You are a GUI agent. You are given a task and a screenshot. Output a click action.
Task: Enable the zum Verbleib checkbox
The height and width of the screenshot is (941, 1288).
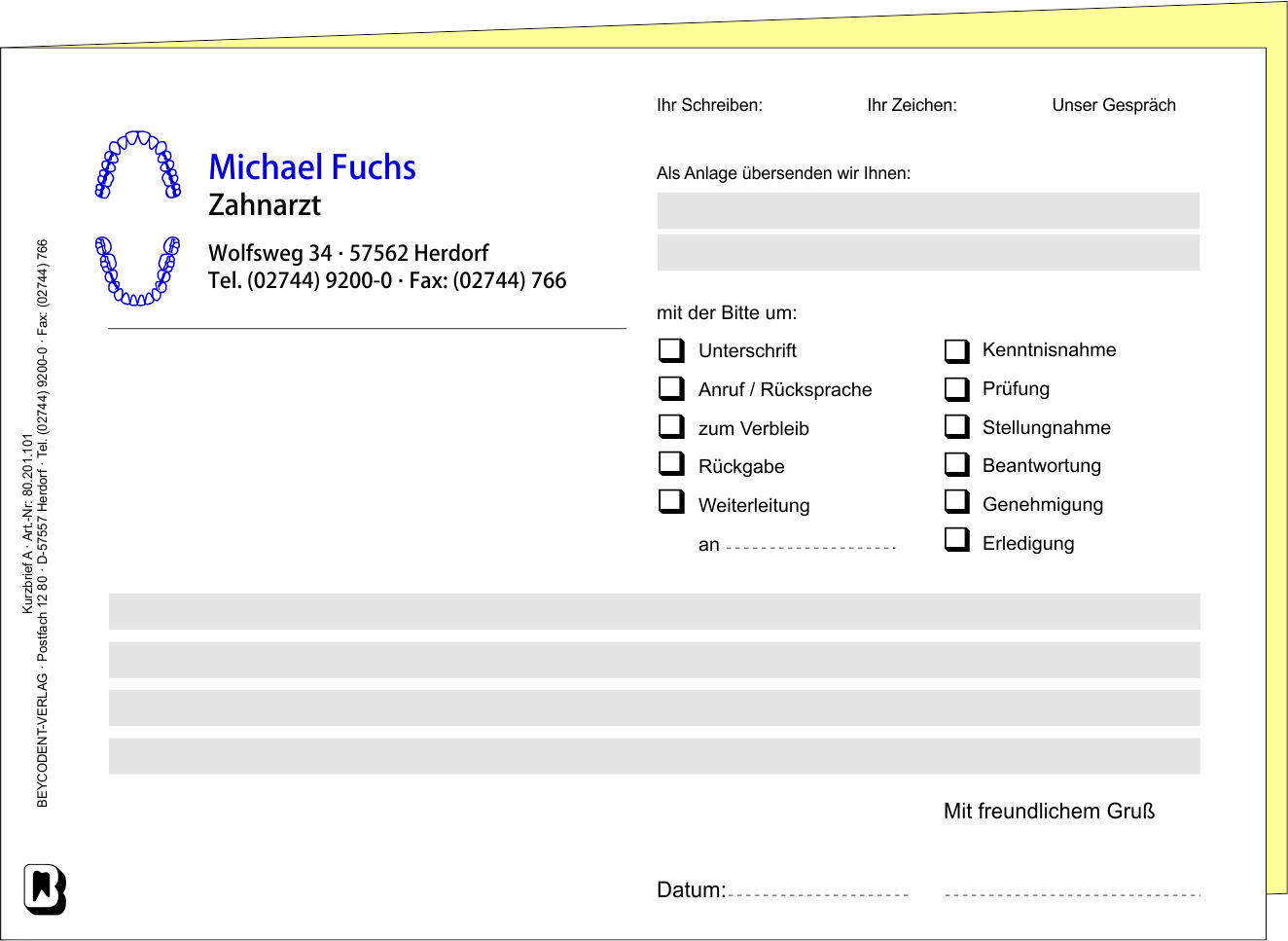tap(671, 426)
